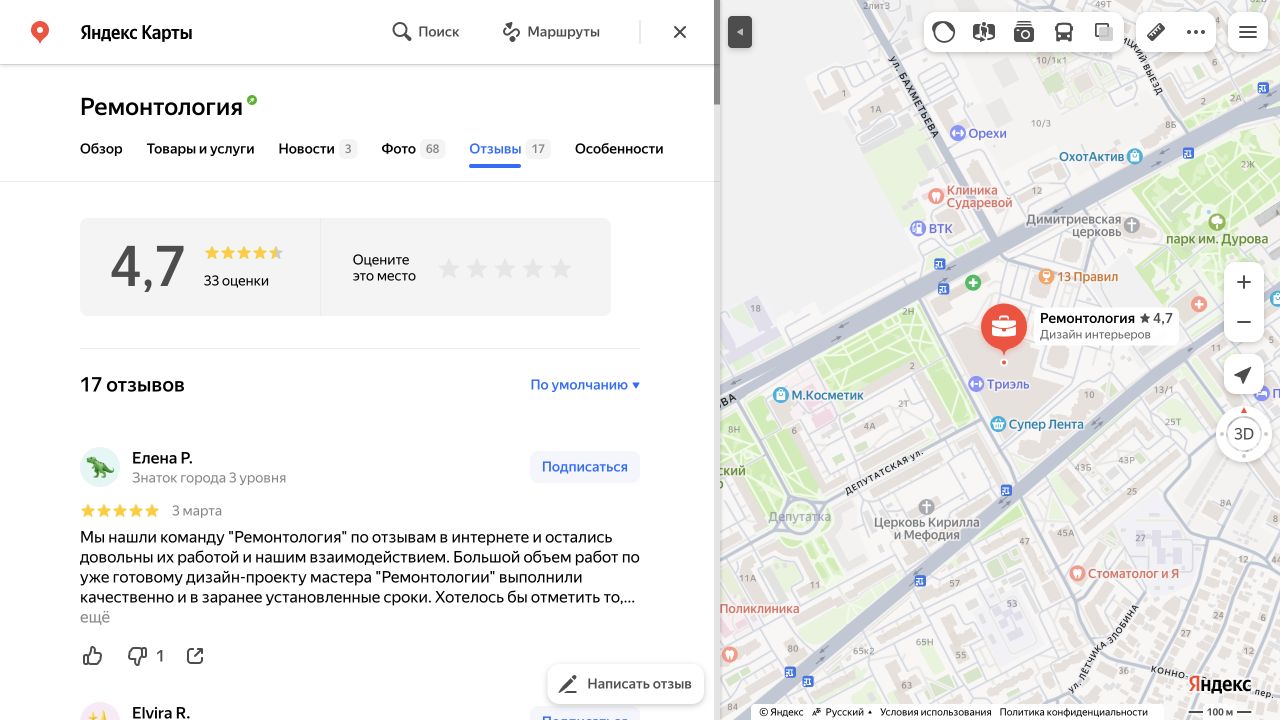The width and height of the screenshot is (1280, 720).
Task: Open Маршруты route planner
Action: pyautogui.click(x=551, y=32)
